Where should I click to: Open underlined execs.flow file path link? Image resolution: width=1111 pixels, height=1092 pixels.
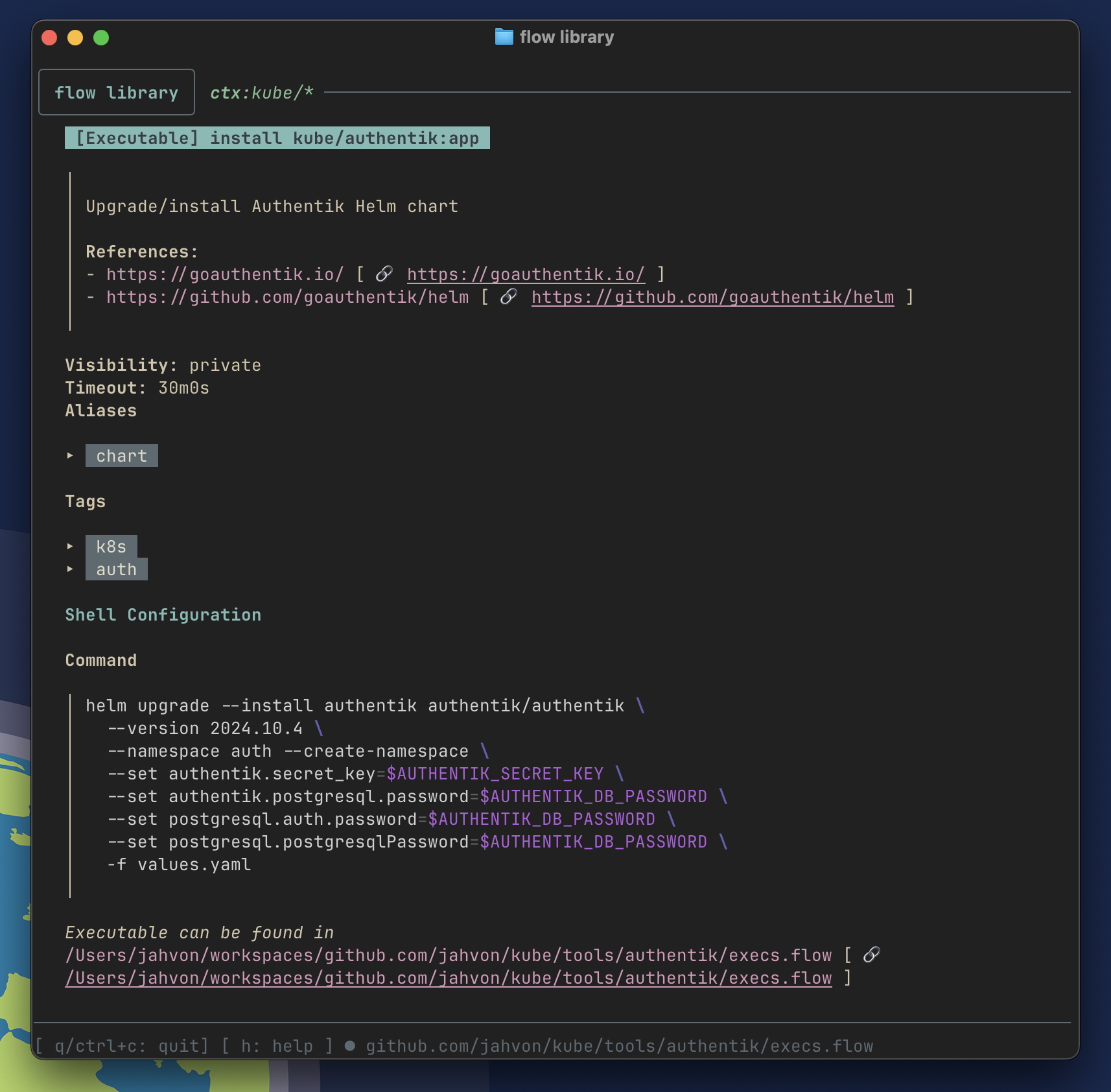click(x=449, y=978)
